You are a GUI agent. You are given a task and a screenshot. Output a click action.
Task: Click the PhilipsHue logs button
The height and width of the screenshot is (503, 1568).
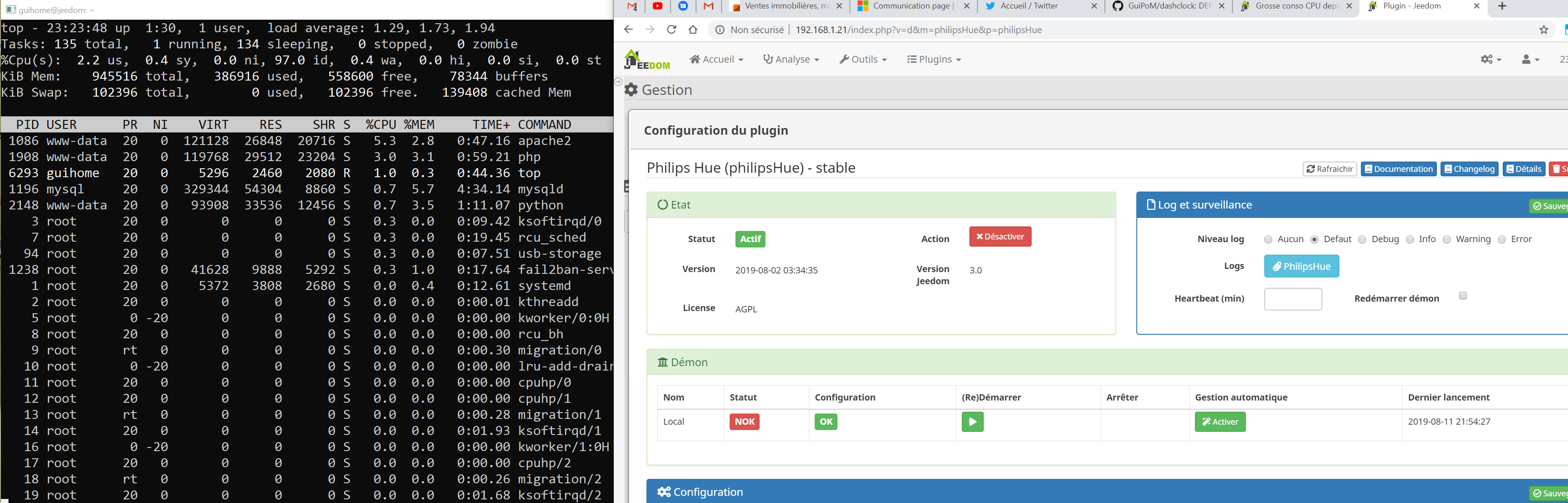[x=1301, y=265]
